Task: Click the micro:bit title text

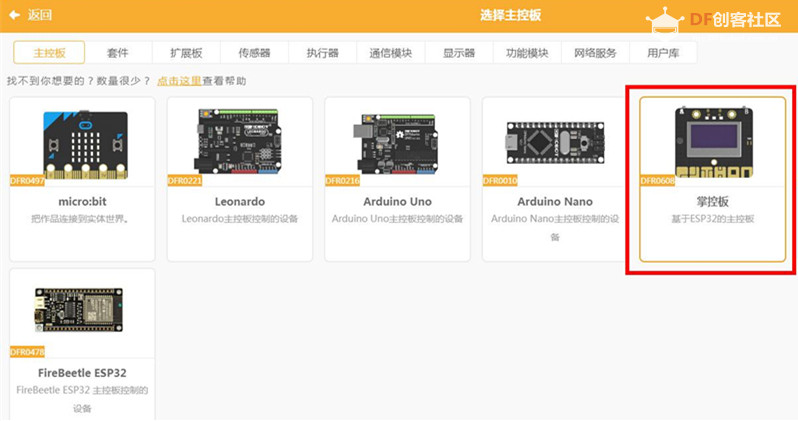Action: click(x=82, y=202)
